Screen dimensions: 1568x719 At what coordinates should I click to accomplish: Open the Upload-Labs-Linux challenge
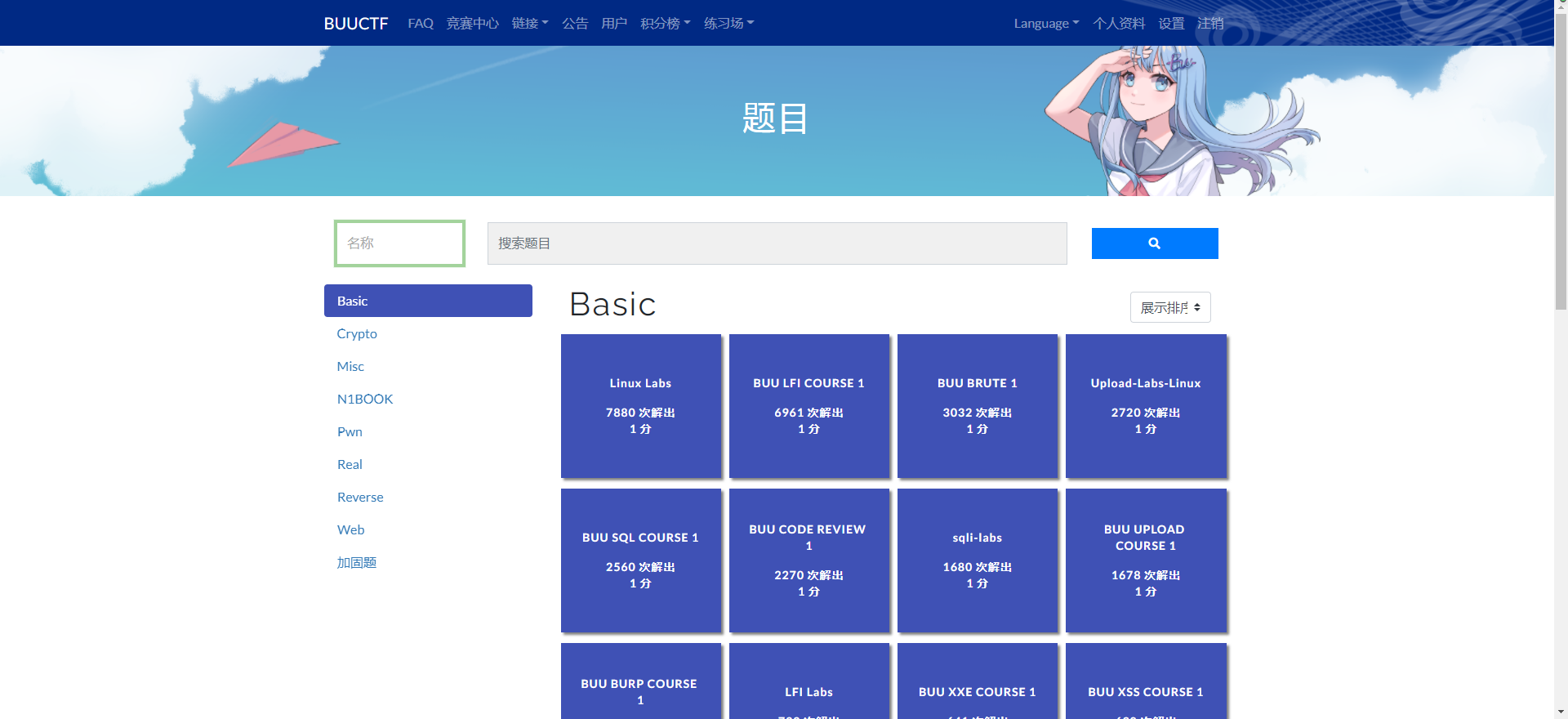1146,406
